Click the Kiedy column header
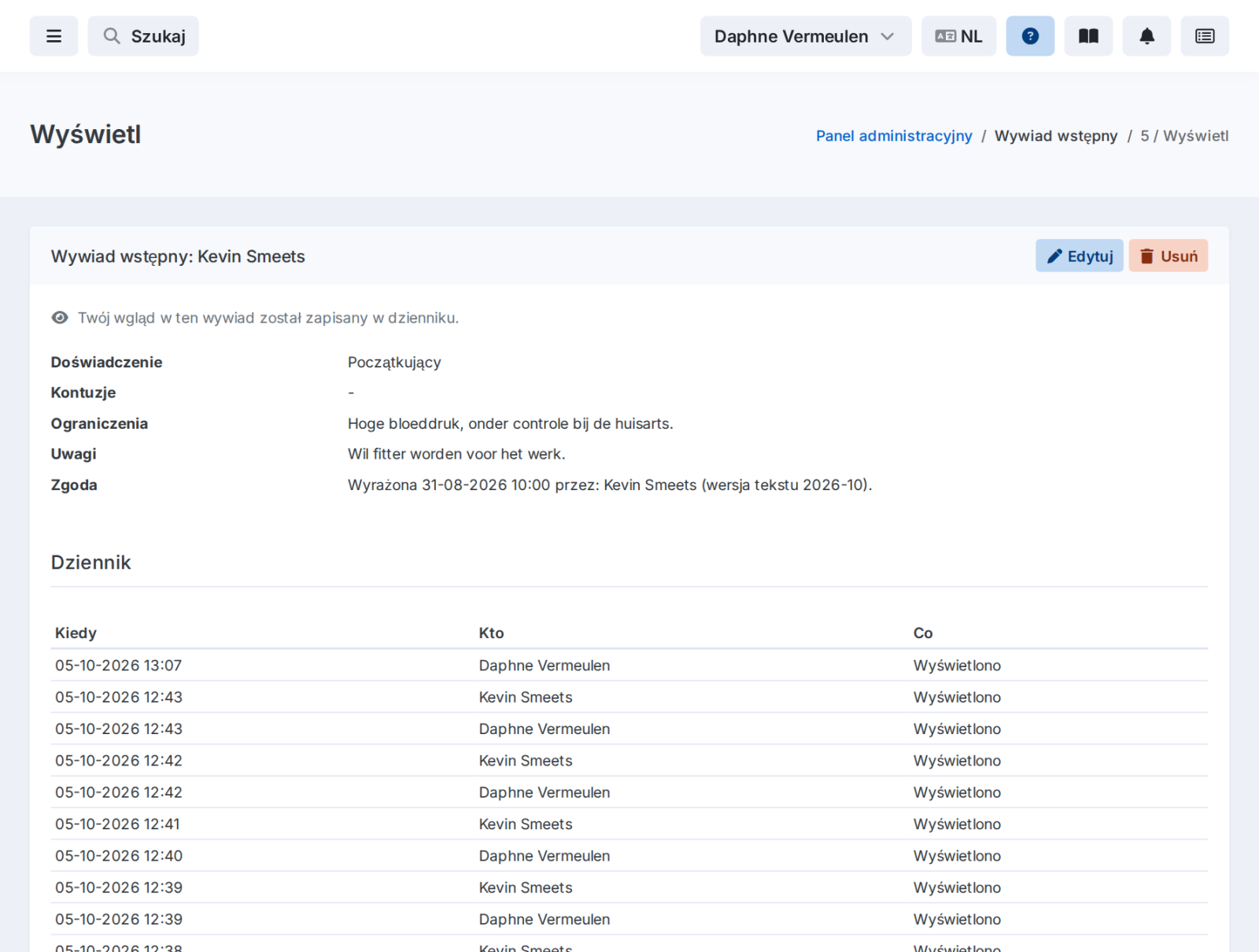The image size is (1259, 952). 76,633
